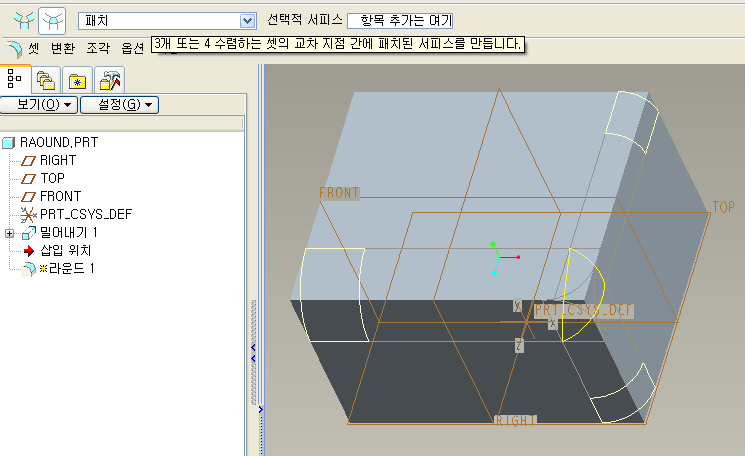Screen dimensions: 745x456
Task: Open the hammer tools navigator tab
Action: [110, 80]
